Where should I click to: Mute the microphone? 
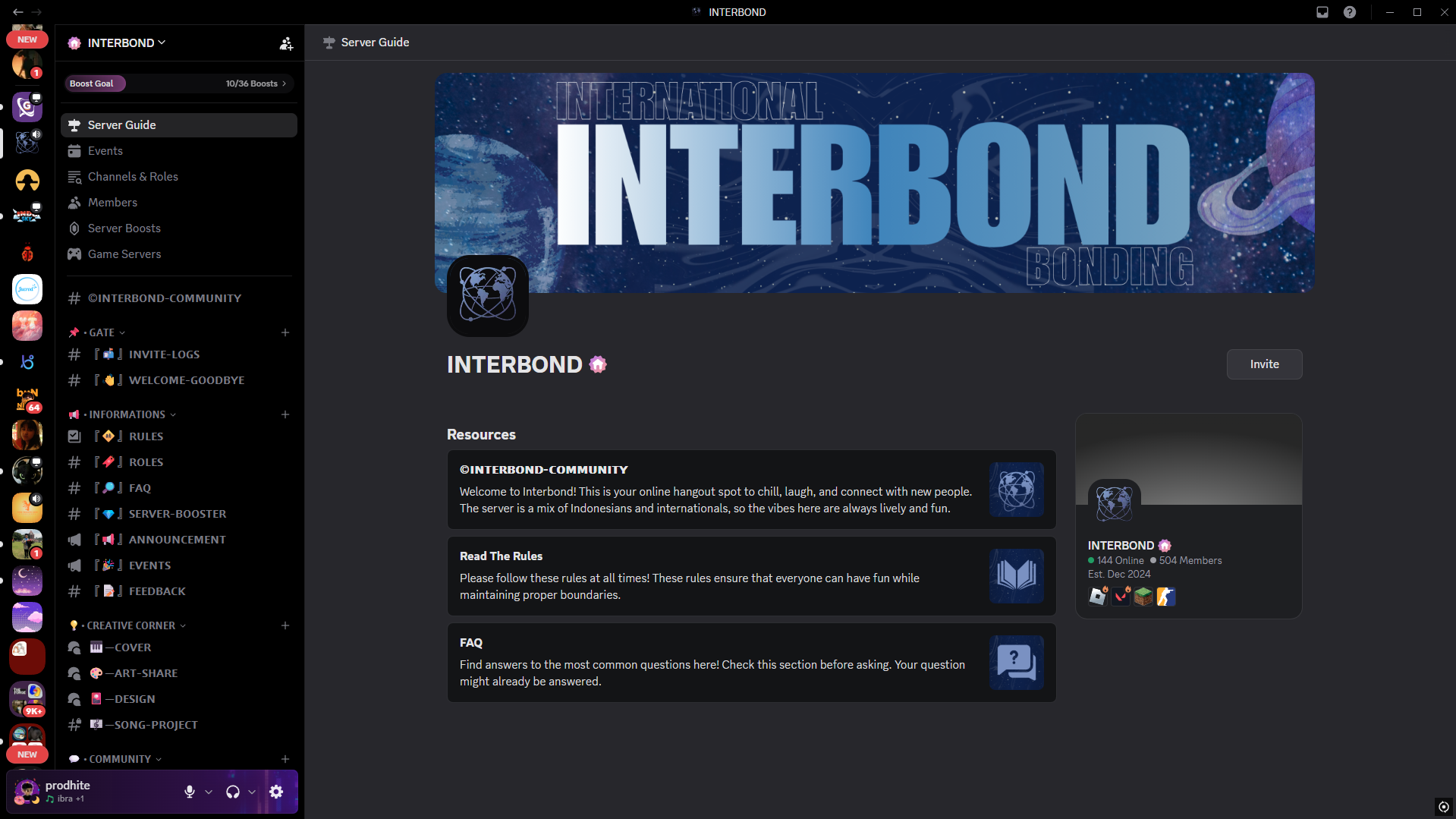click(190, 792)
